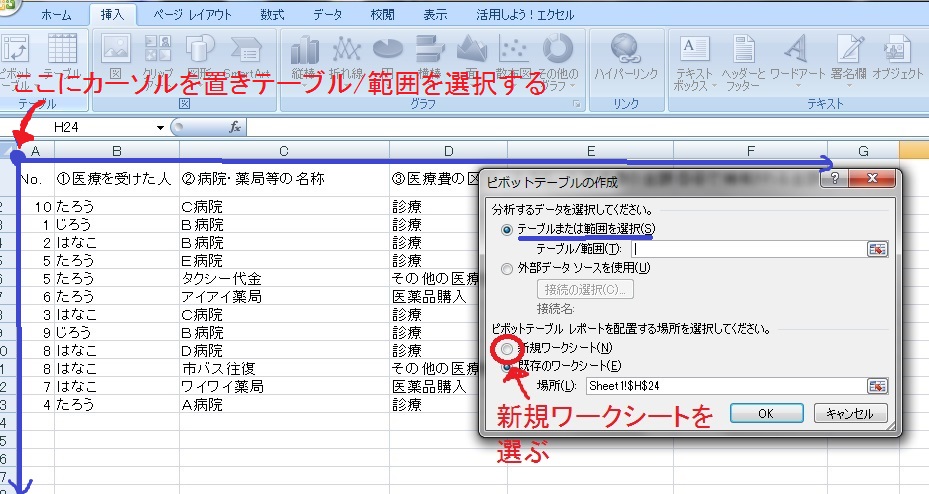
Task: Open the データ tab
Action: tap(327, 14)
